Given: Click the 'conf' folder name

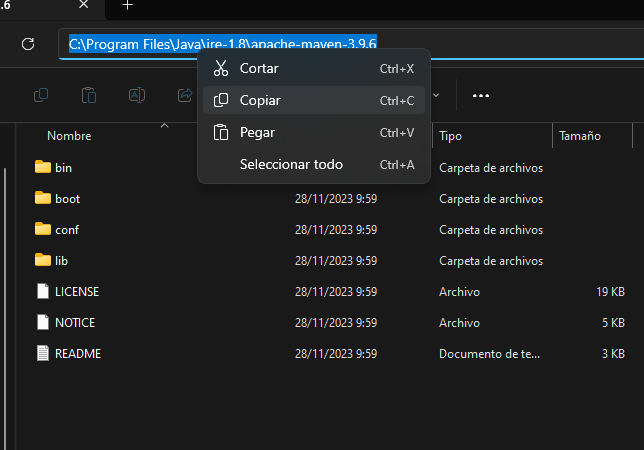Looking at the screenshot, I should click(x=67, y=230).
